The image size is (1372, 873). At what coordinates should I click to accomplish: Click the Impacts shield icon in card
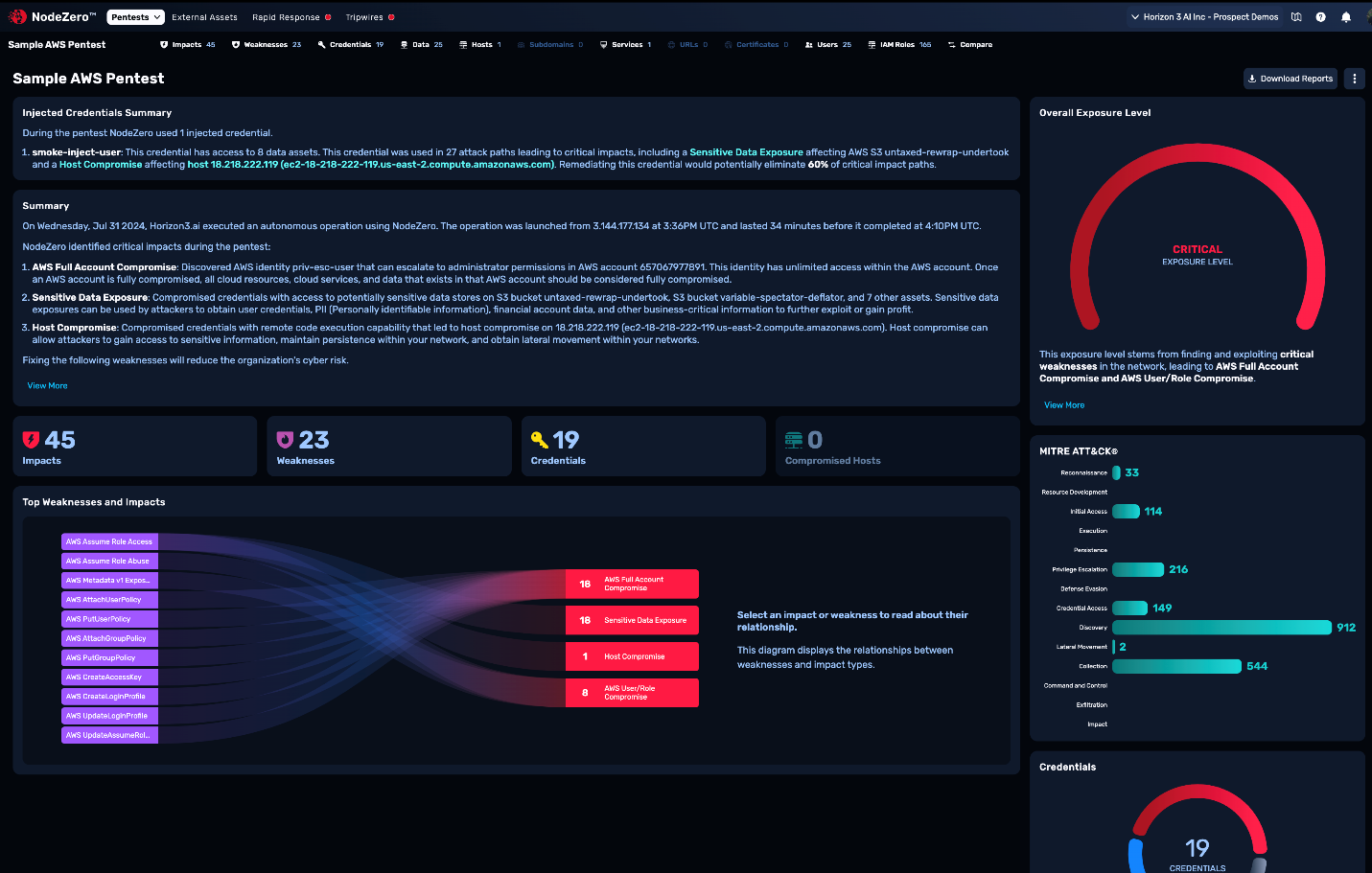pos(31,440)
